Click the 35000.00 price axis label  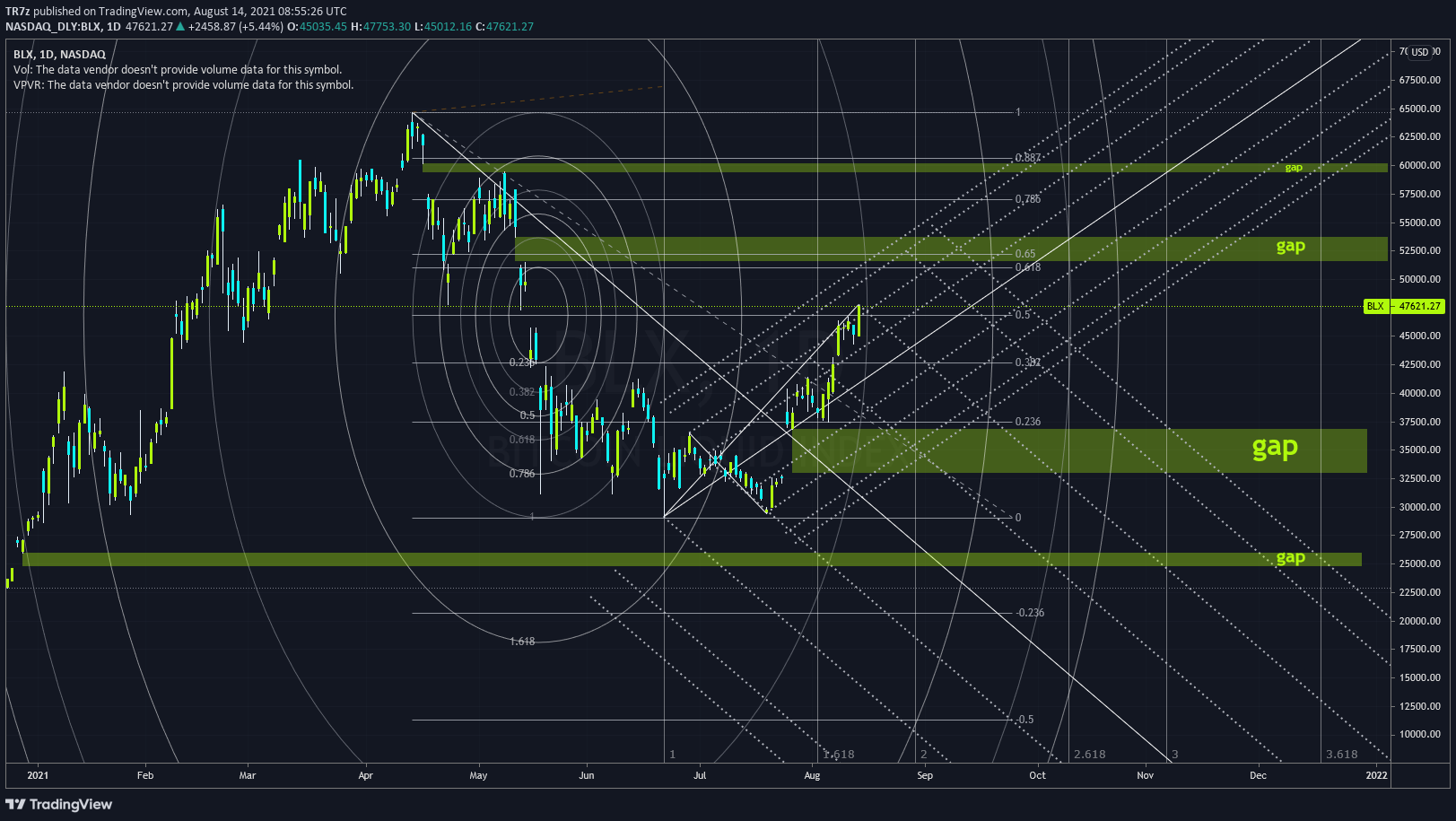pyautogui.click(x=1420, y=450)
